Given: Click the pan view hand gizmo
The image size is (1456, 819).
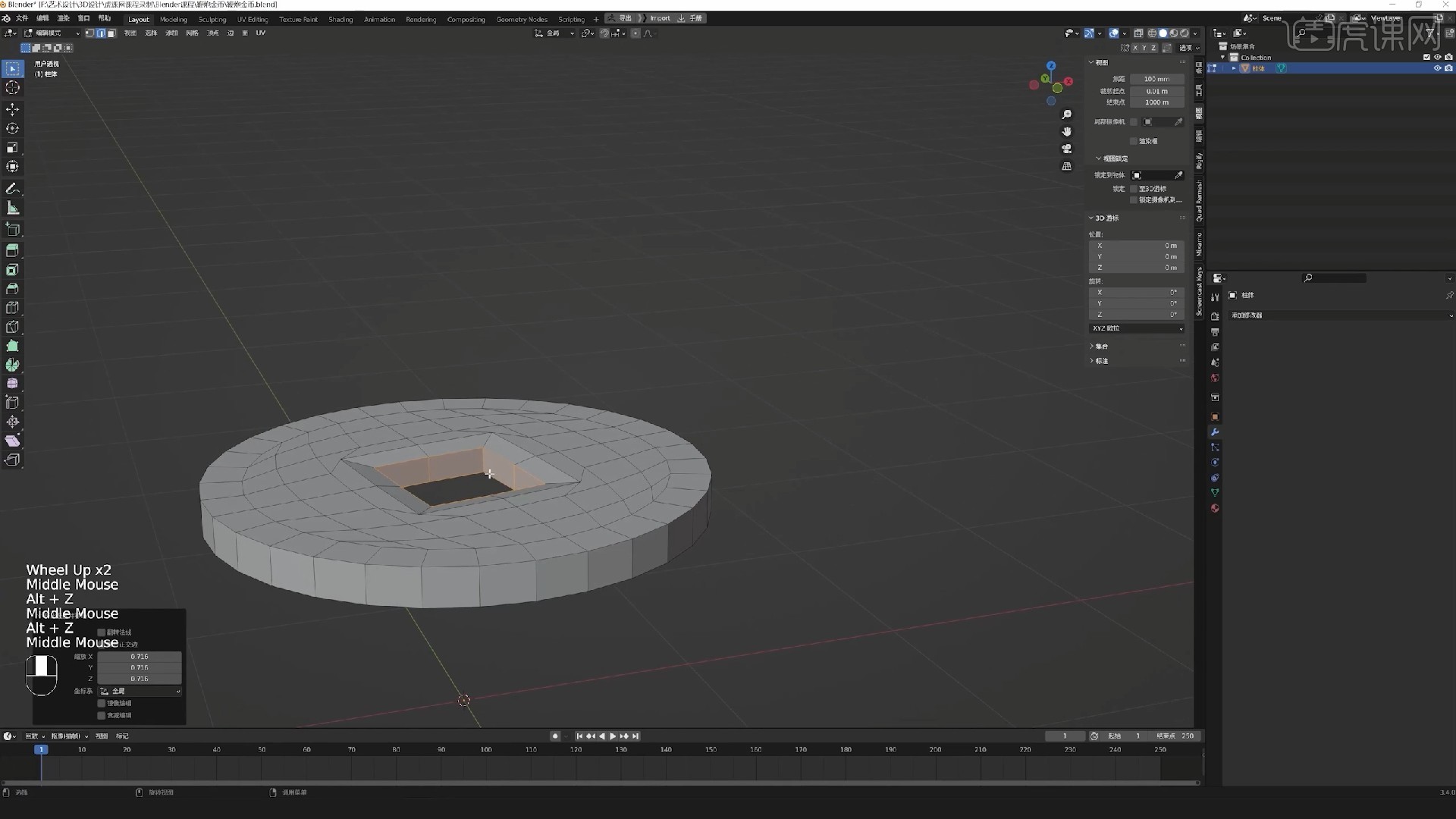Looking at the screenshot, I should coord(1067,132).
